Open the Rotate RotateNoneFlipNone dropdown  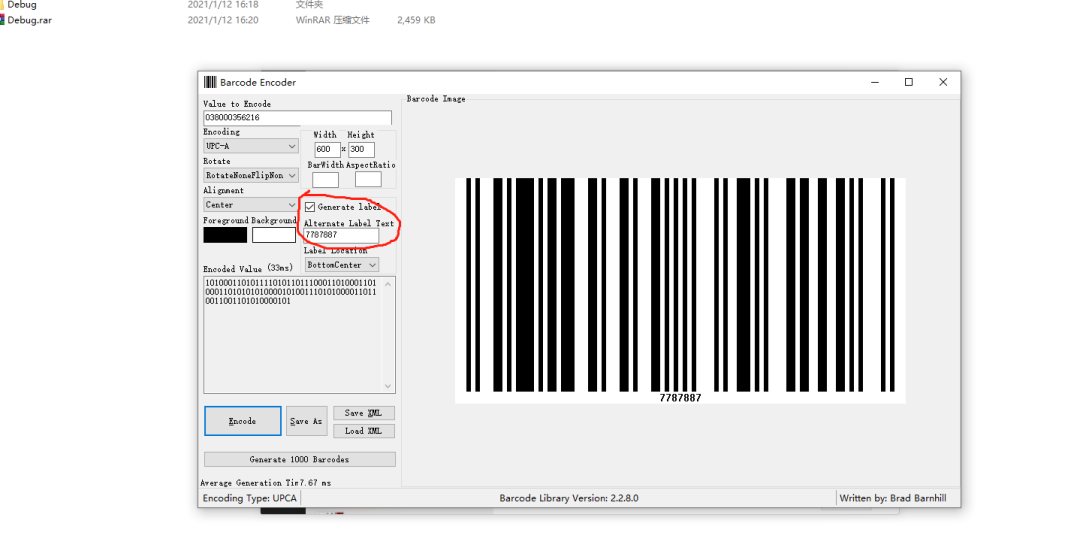pos(251,175)
